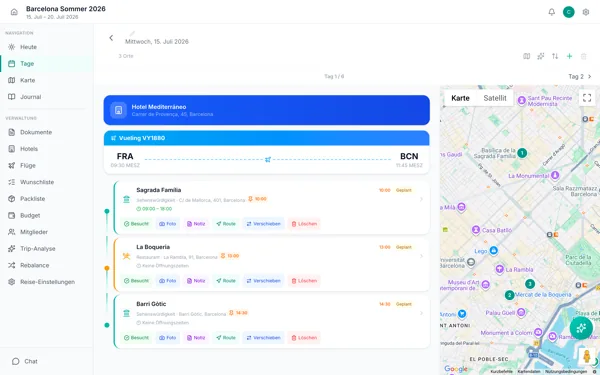This screenshot has height=375, width=600.
Task: Add Notiz to Barri Gòtic
Action: pyautogui.click(x=196, y=338)
